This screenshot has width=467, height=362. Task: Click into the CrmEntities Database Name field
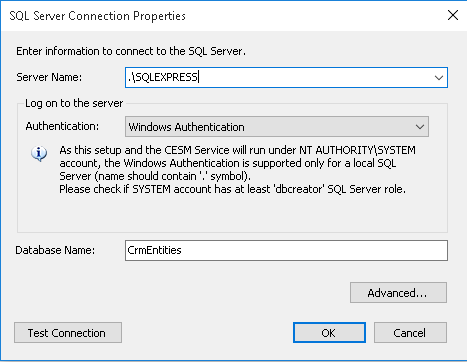click(x=286, y=250)
